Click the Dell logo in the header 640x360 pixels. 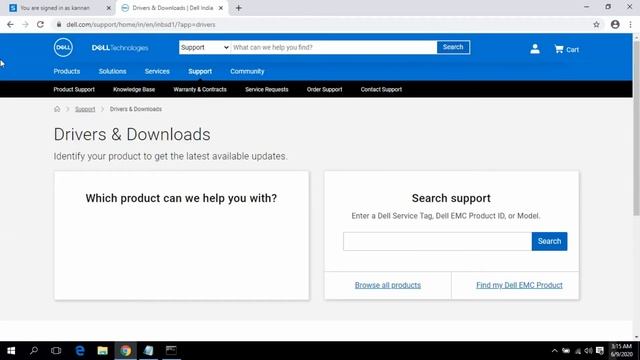point(63,48)
